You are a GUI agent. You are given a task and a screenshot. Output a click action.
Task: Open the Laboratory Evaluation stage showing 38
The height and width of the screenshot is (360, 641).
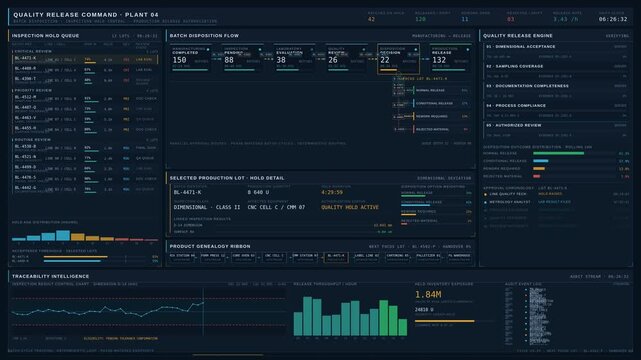pyautogui.click(x=295, y=58)
